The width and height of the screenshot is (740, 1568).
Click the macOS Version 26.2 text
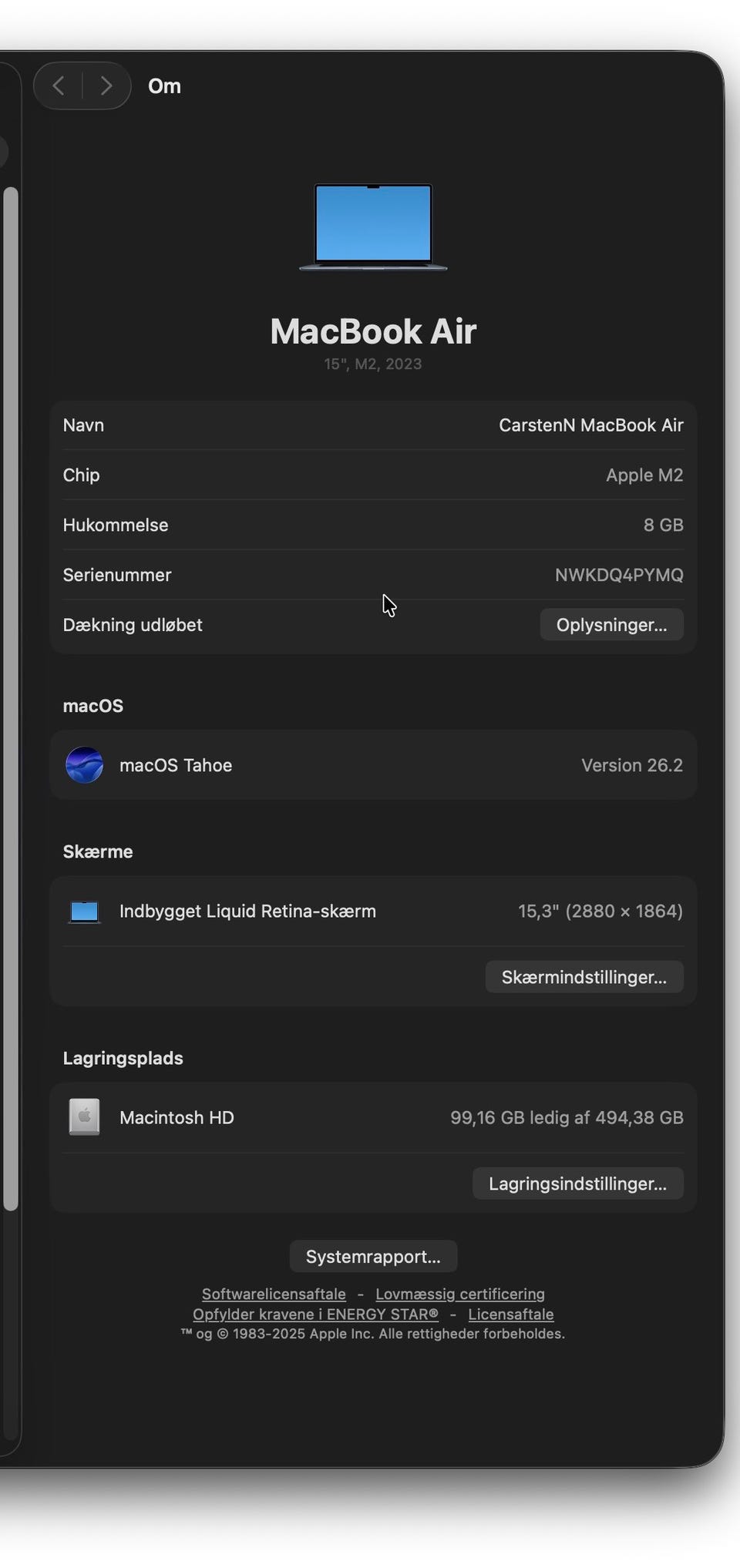(x=631, y=765)
